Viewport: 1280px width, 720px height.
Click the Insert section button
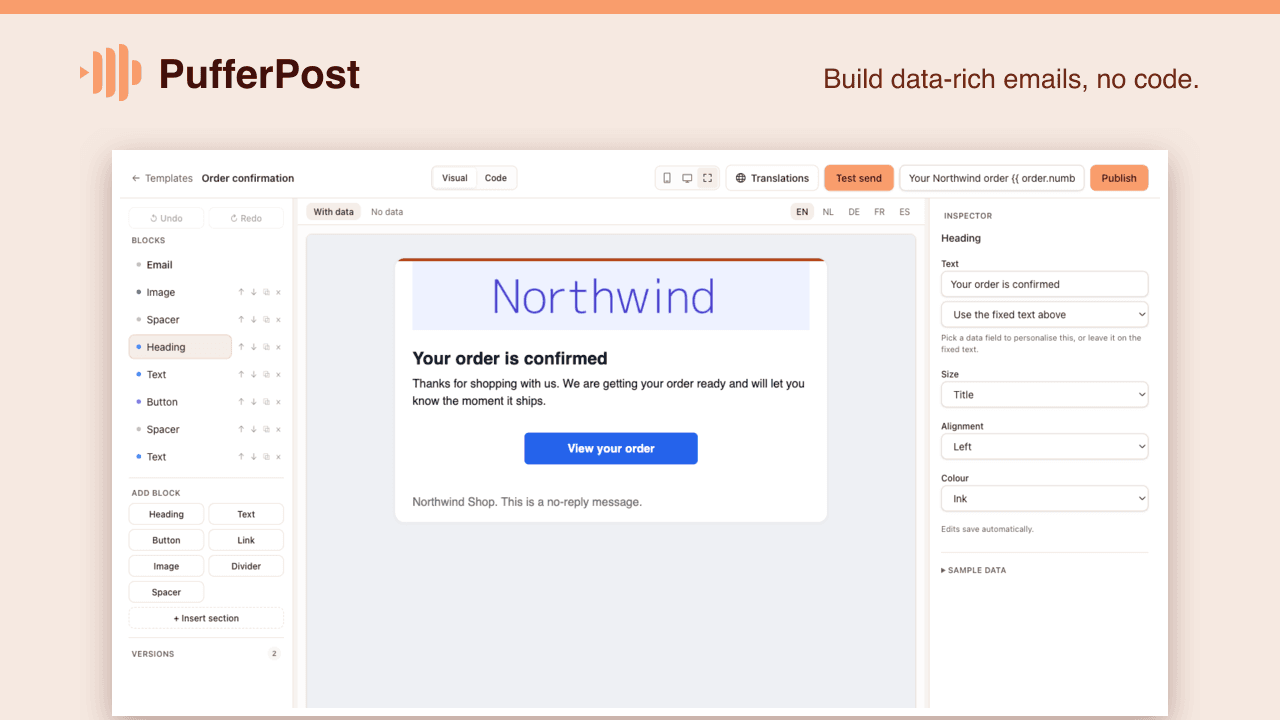click(x=206, y=618)
